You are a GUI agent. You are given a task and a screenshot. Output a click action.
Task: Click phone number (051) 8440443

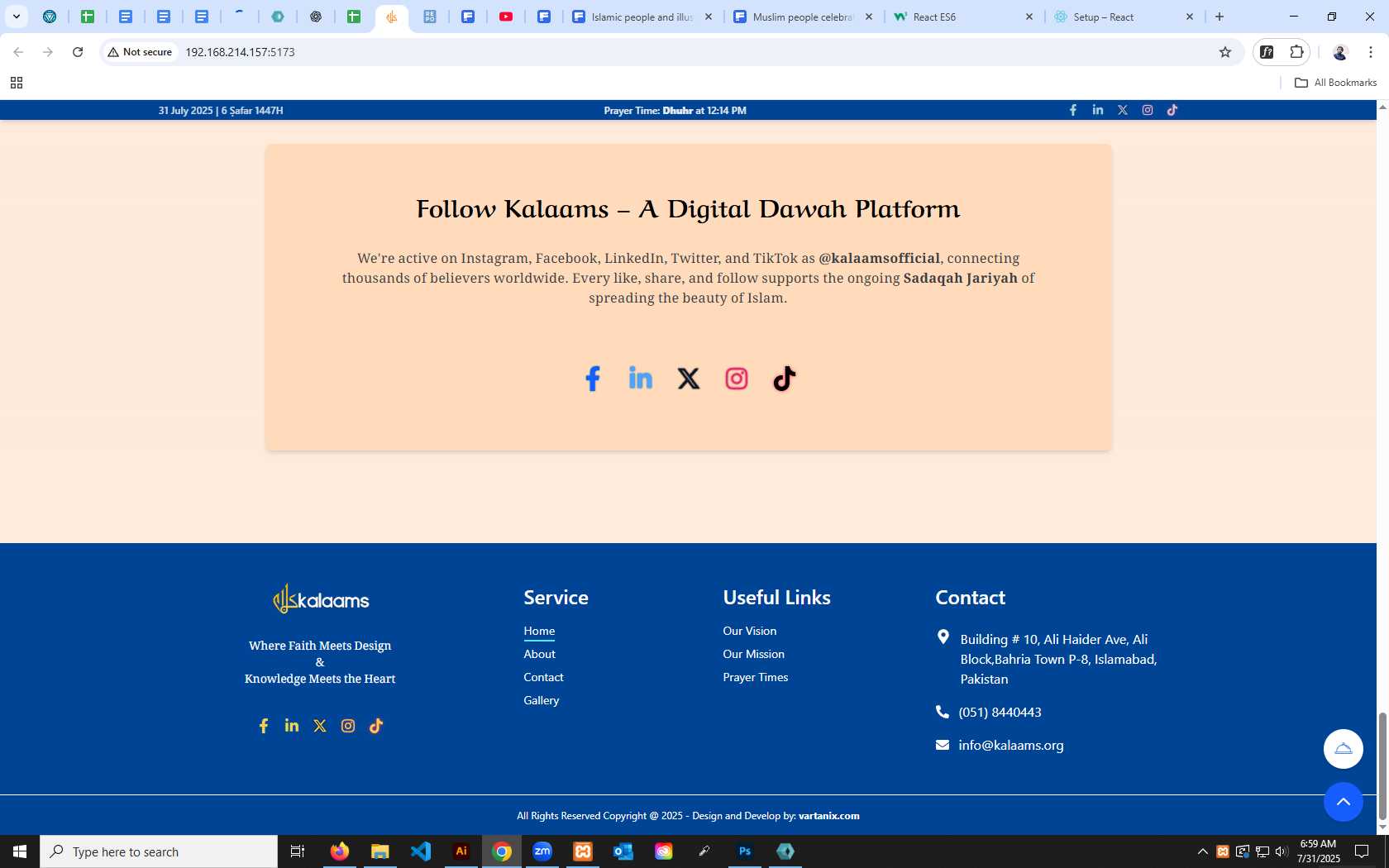coord(1000,712)
